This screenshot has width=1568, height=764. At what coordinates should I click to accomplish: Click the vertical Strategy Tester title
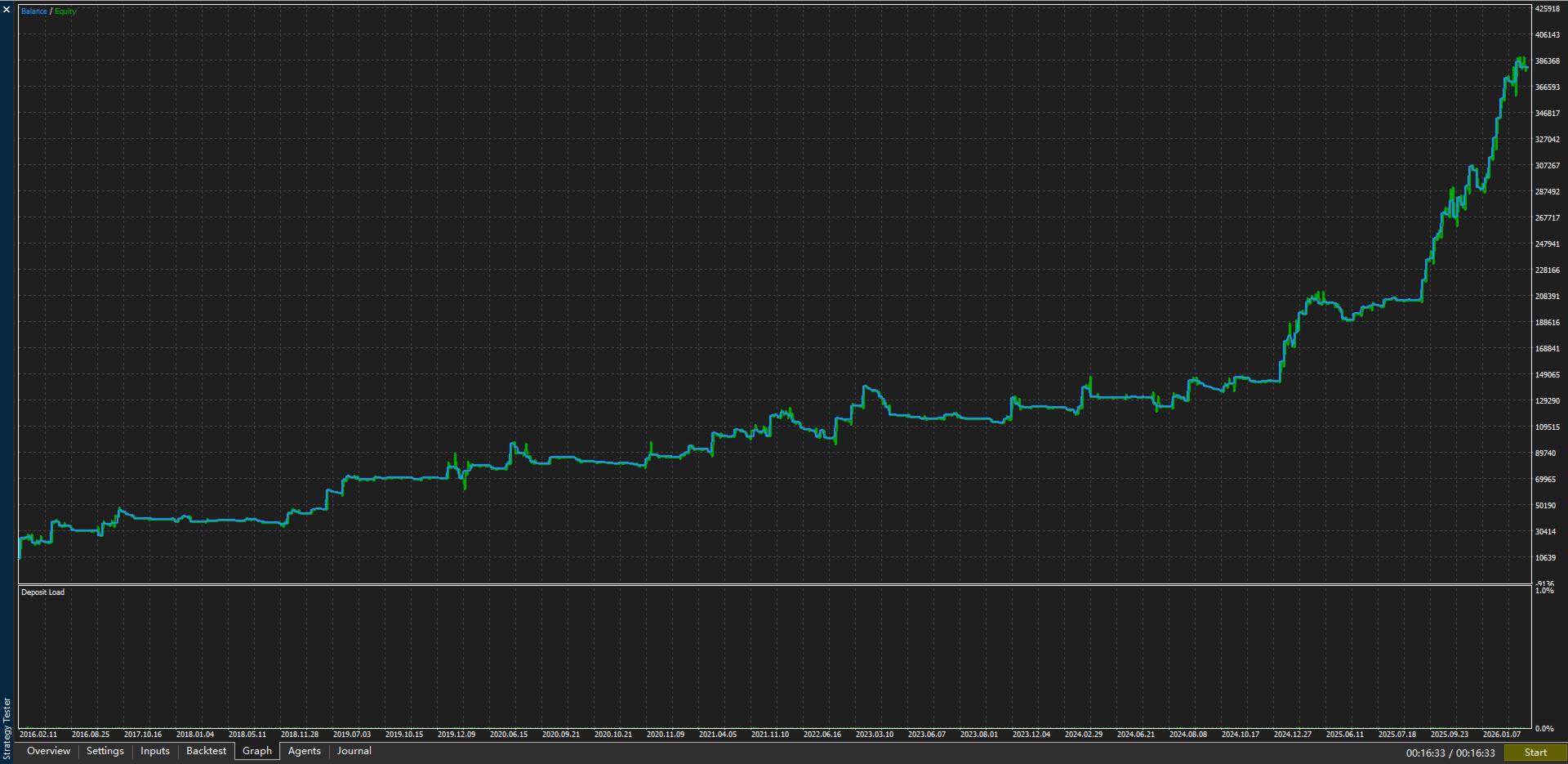pyautogui.click(x=7, y=728)
